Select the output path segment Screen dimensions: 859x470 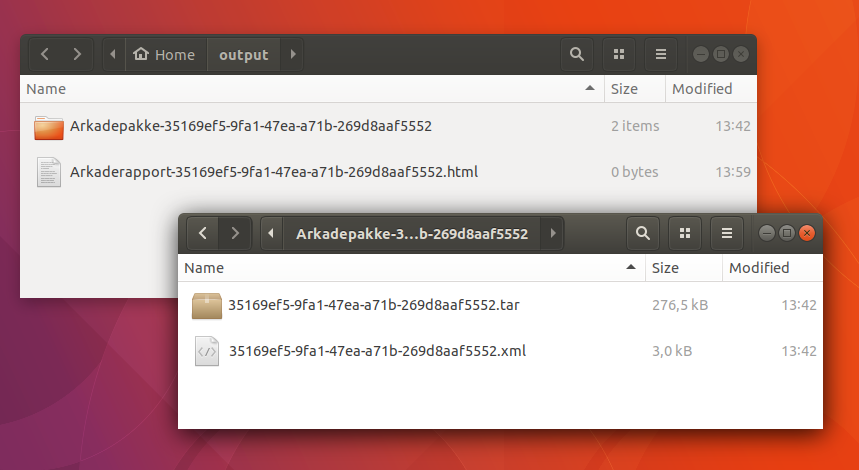click(244, 54)
